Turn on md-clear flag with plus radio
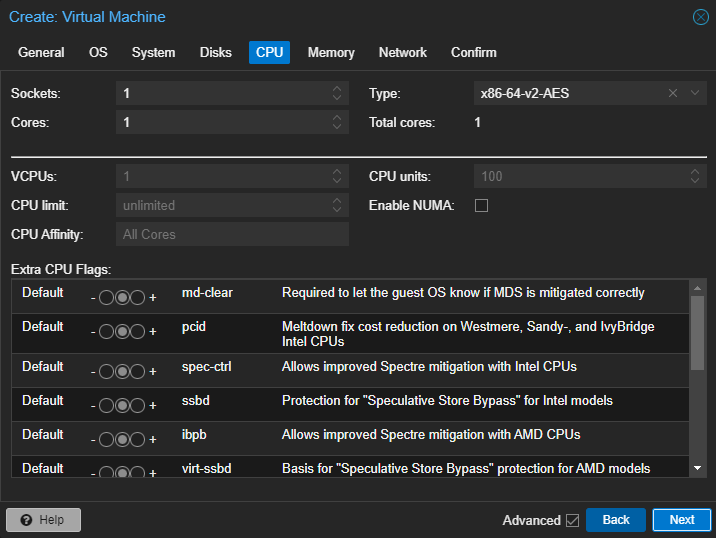Viewport: 716px width, 538px height. (138, 298)
